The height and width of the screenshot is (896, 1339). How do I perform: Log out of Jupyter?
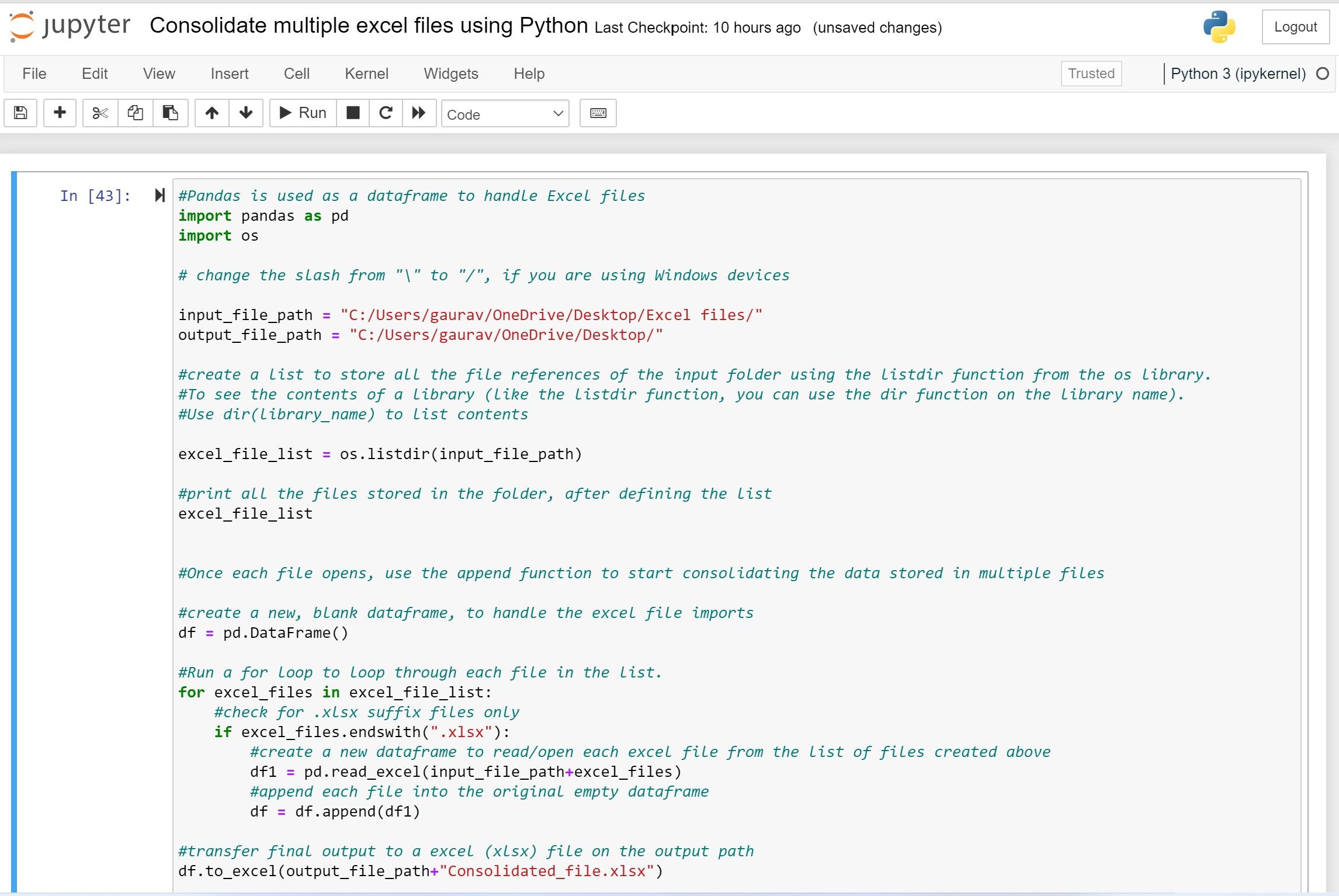coord(1296,26)
